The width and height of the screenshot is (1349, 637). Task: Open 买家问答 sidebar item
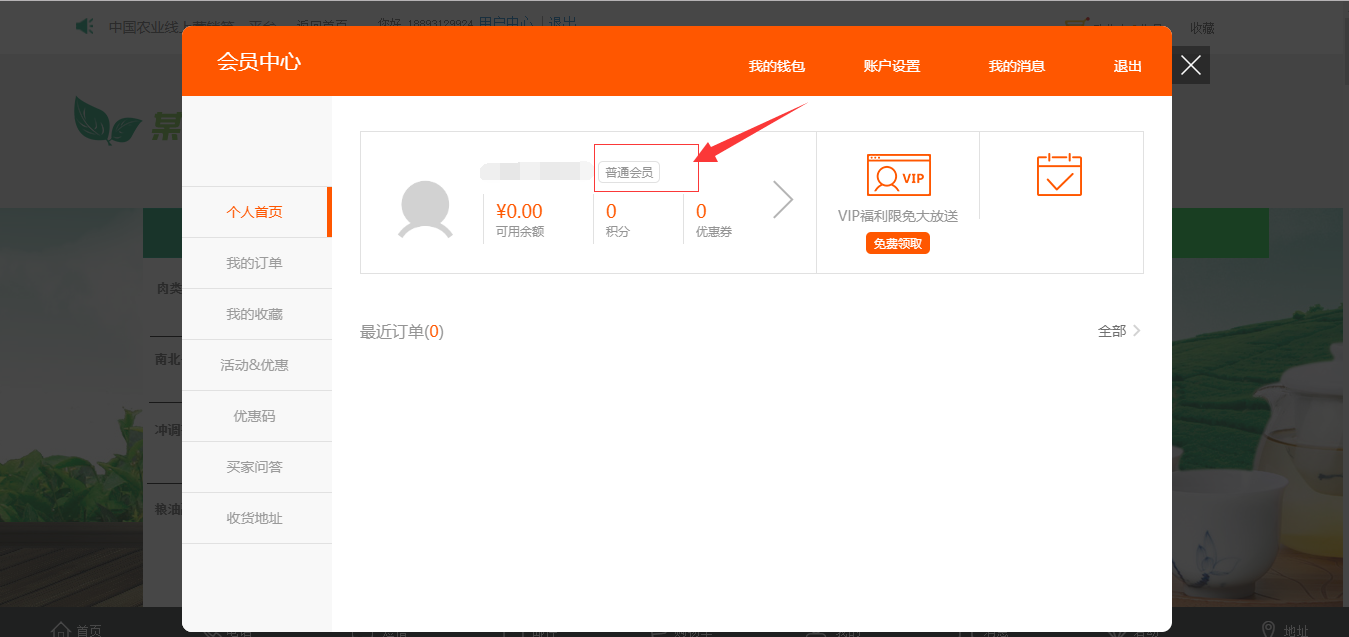(254, 467)
